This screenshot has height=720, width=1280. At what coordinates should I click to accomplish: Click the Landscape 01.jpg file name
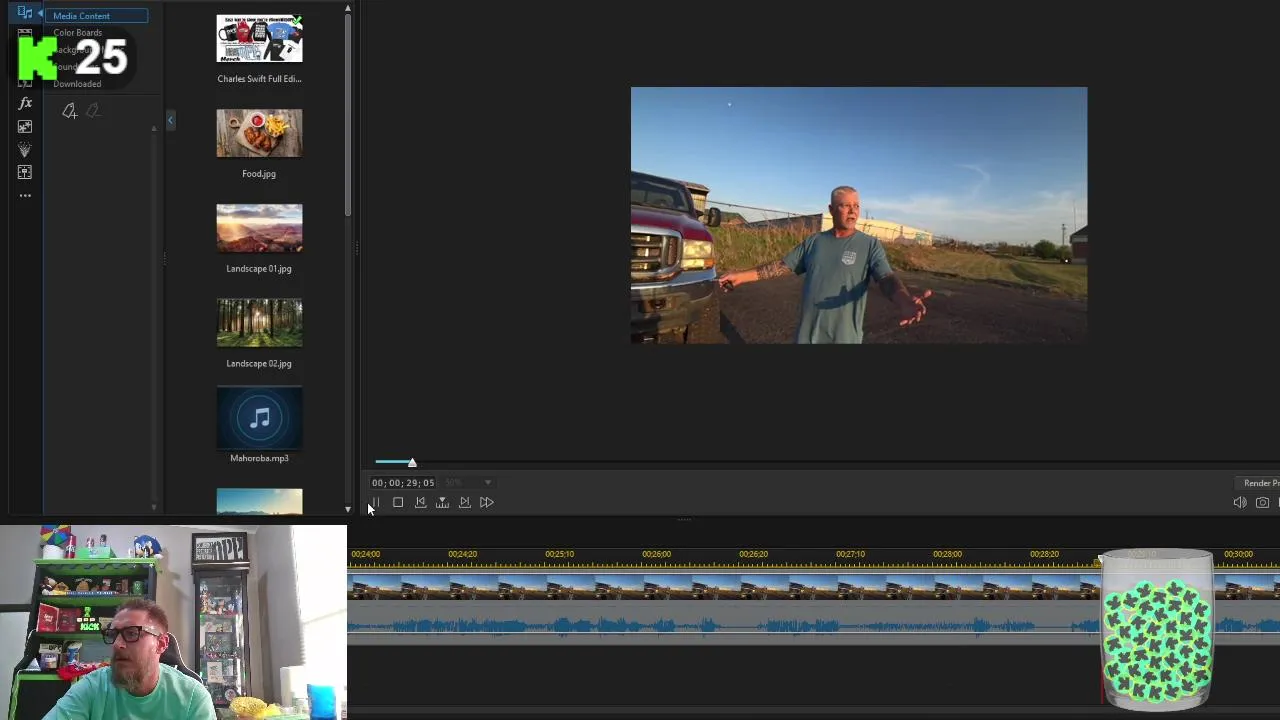pos(259,269)
